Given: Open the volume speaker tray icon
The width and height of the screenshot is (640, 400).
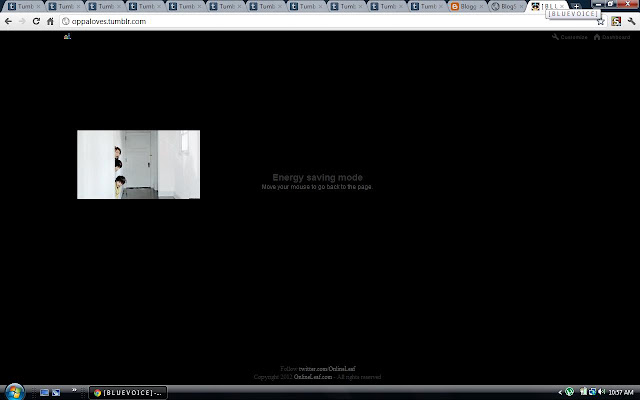Looking at the screenshot, I should (x=601, y=392).
